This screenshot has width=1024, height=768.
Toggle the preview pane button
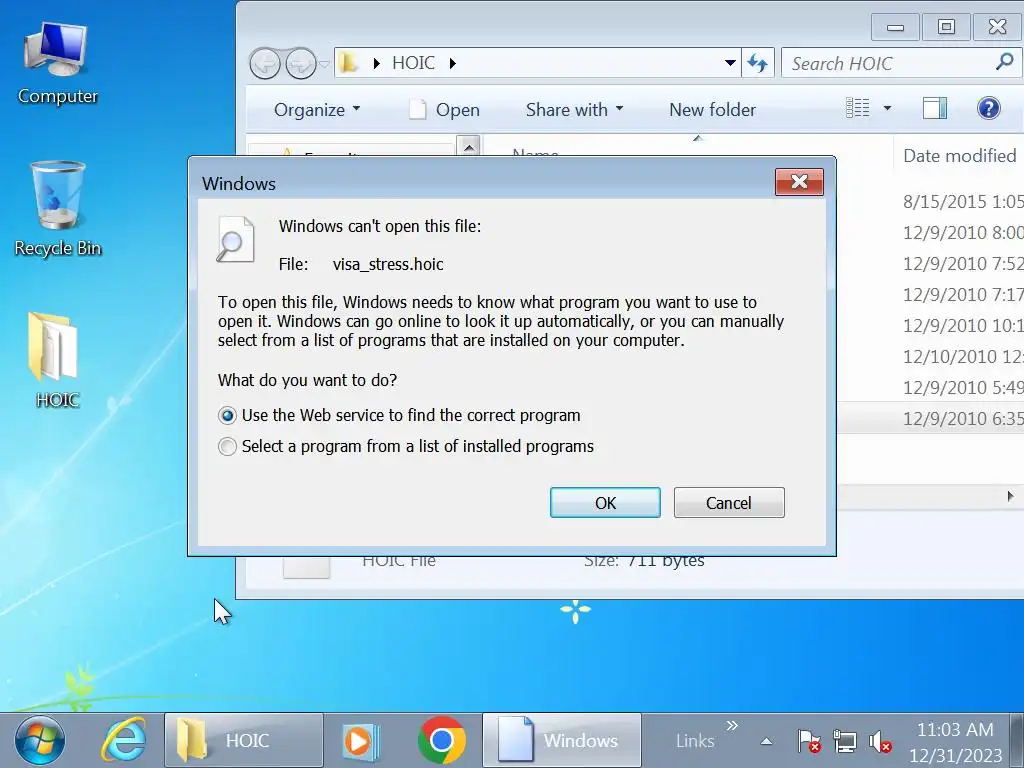tap(935, 108)
